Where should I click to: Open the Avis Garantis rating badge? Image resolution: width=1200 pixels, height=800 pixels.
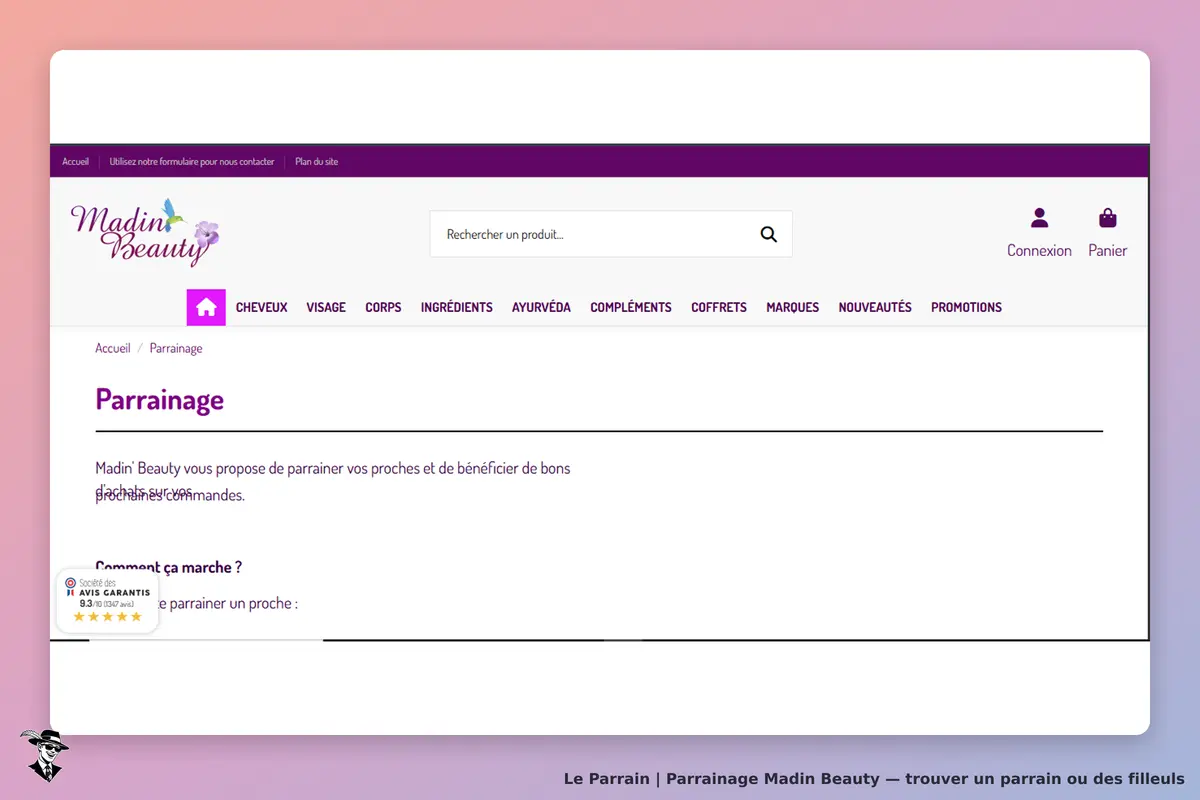point(108,601)
